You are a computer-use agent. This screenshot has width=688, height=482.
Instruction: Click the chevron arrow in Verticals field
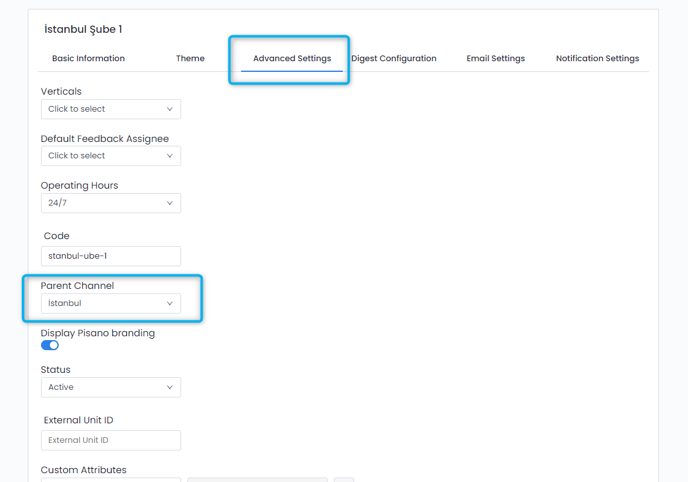[x=169, y=109]
